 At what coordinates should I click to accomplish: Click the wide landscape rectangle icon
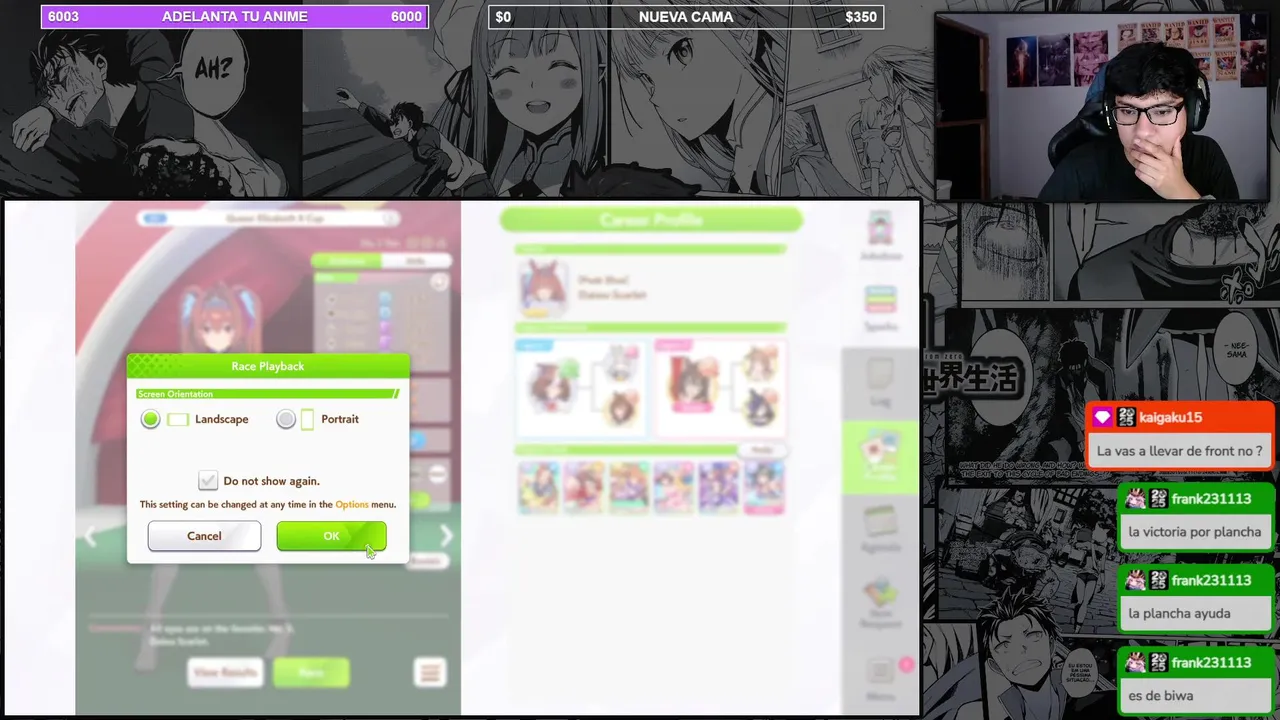(178, 419)
